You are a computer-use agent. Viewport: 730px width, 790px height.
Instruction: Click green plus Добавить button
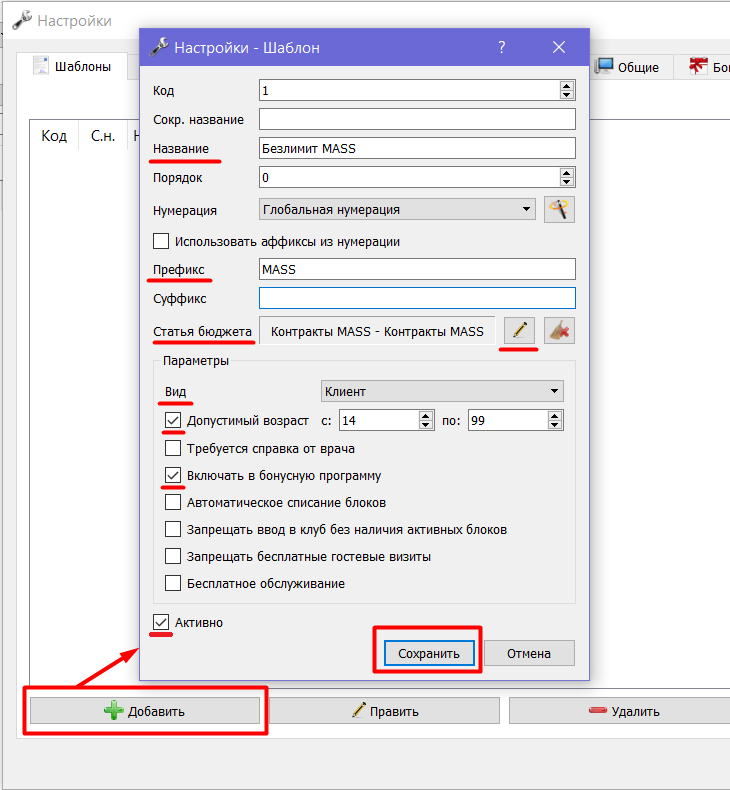[x=145, y=711]
